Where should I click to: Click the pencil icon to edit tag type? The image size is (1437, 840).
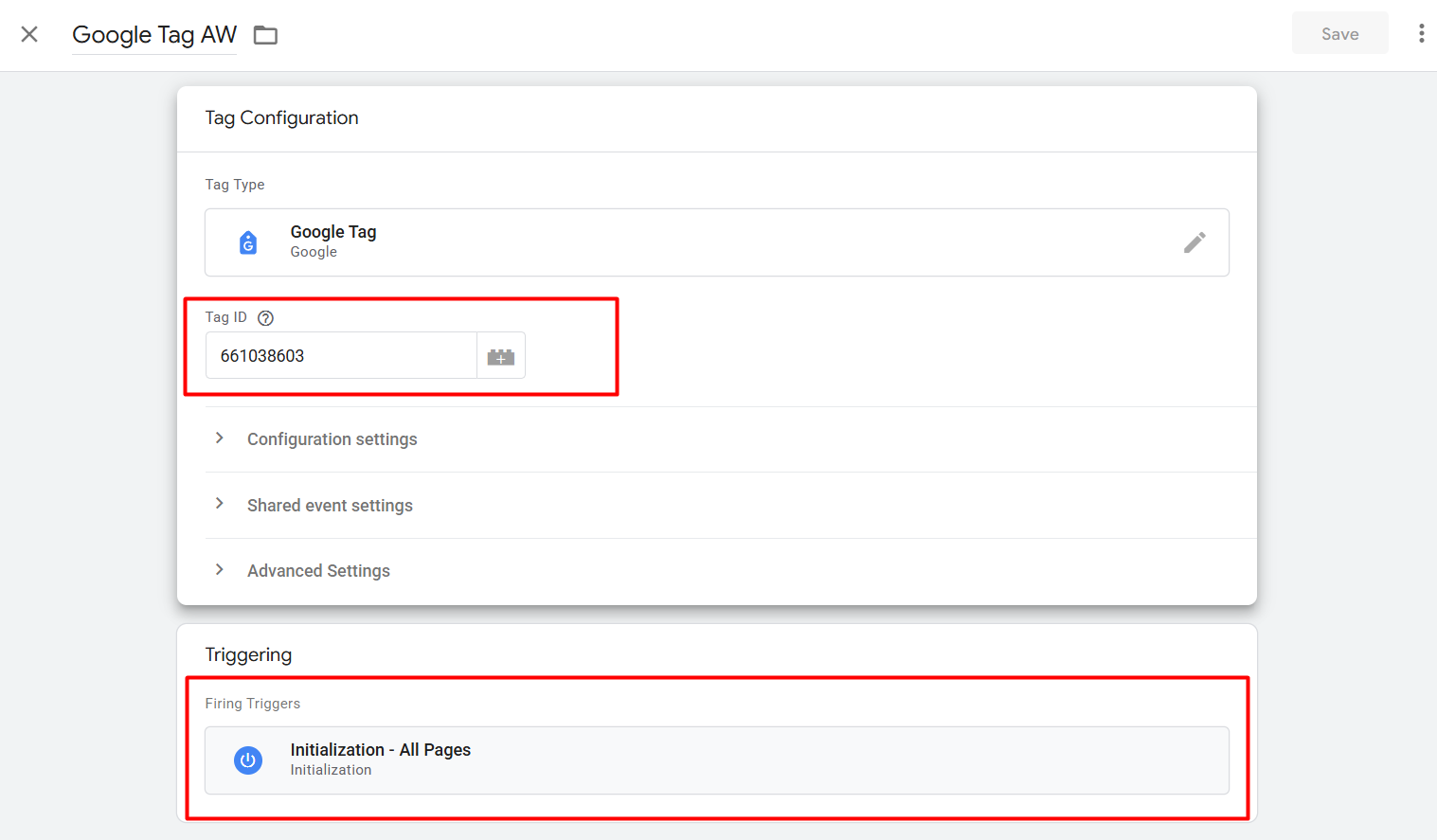coord(1195,242)
